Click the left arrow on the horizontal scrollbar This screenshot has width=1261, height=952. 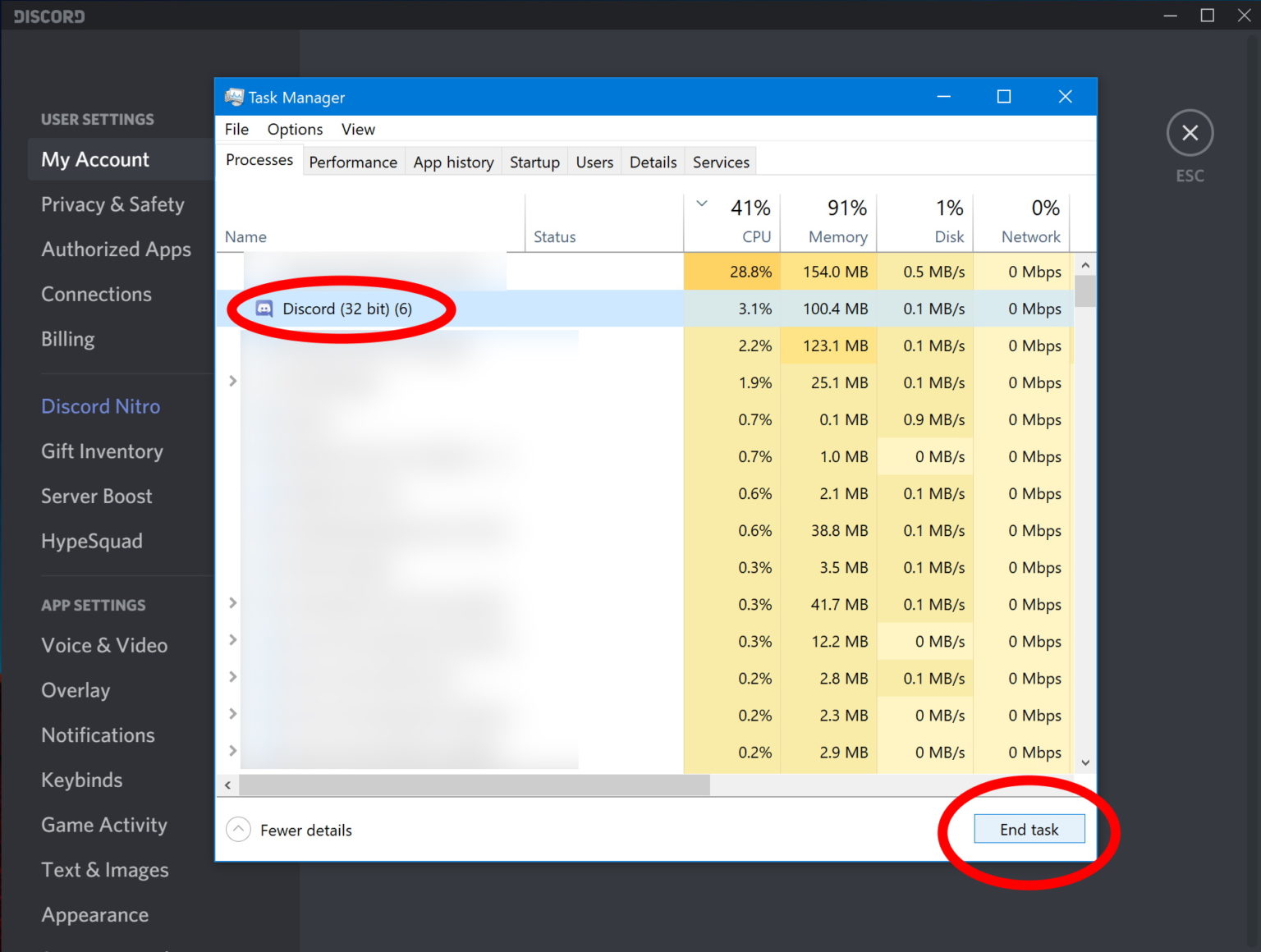[x=227, y=785]
